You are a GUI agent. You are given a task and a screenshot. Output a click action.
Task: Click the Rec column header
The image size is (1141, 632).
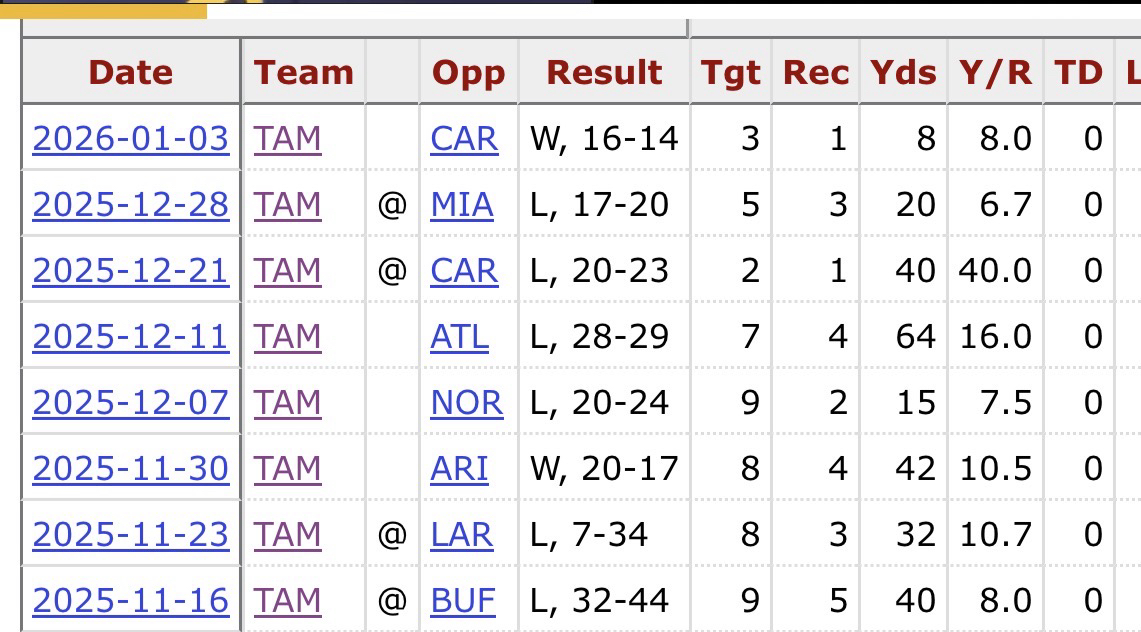coord(815,72)
